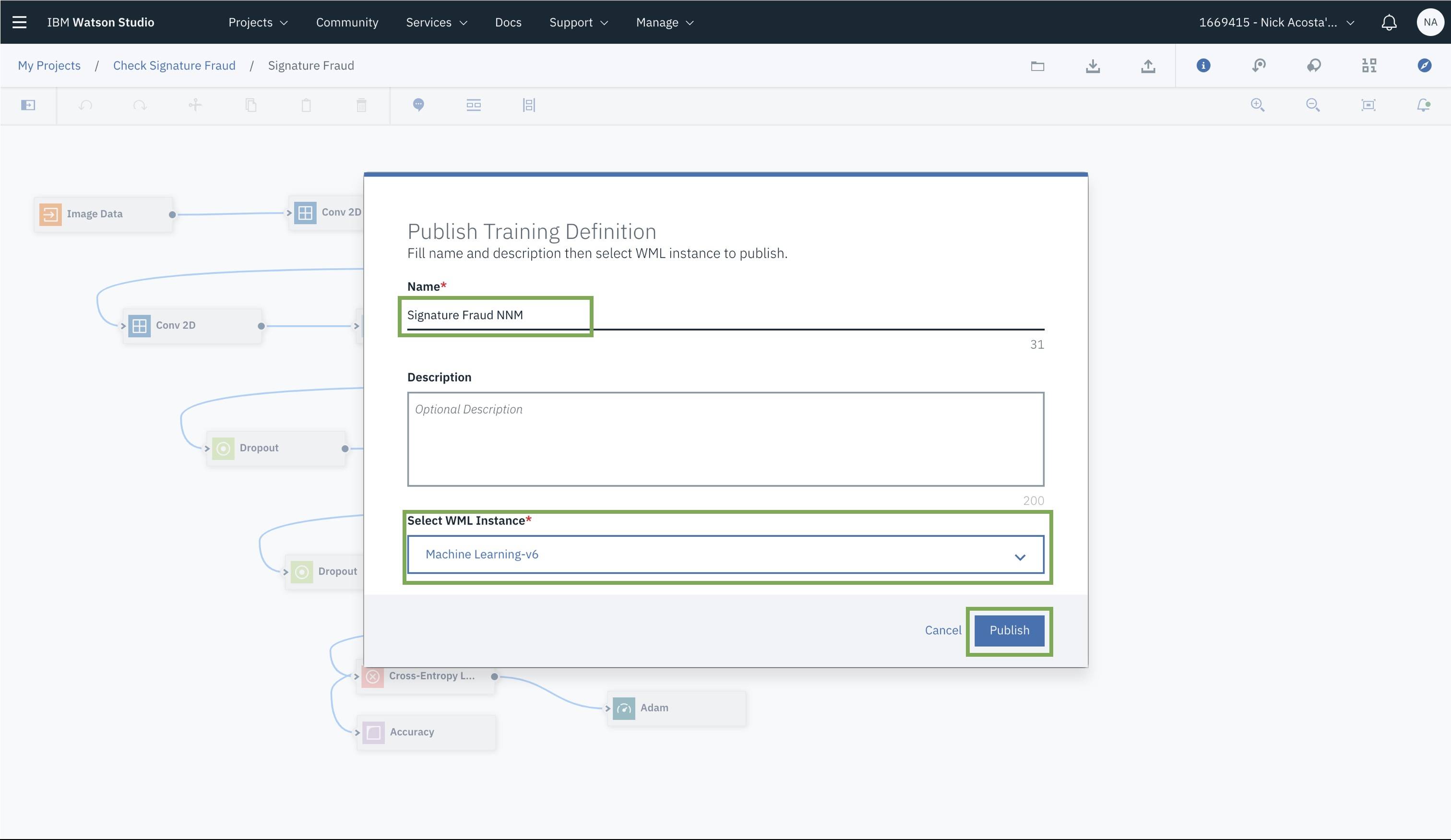Open the comments speech bubble icon
The height and width of the screenshot is (840, 1451).
tap(1314, 66)
